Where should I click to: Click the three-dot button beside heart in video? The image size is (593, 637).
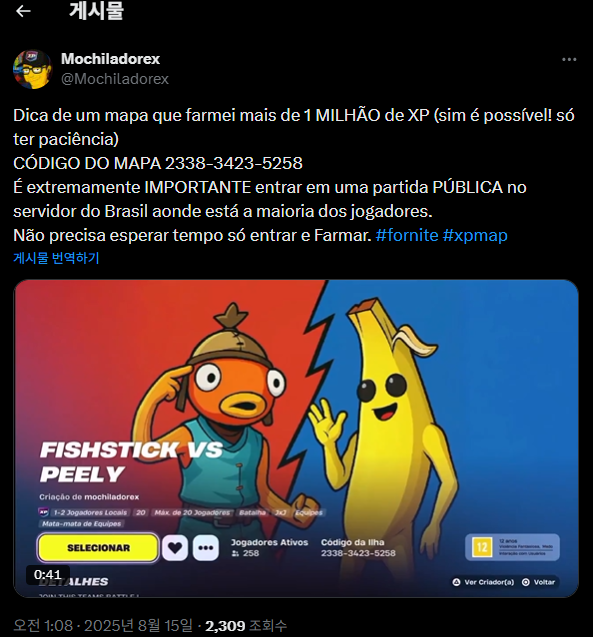pos(206,548)
